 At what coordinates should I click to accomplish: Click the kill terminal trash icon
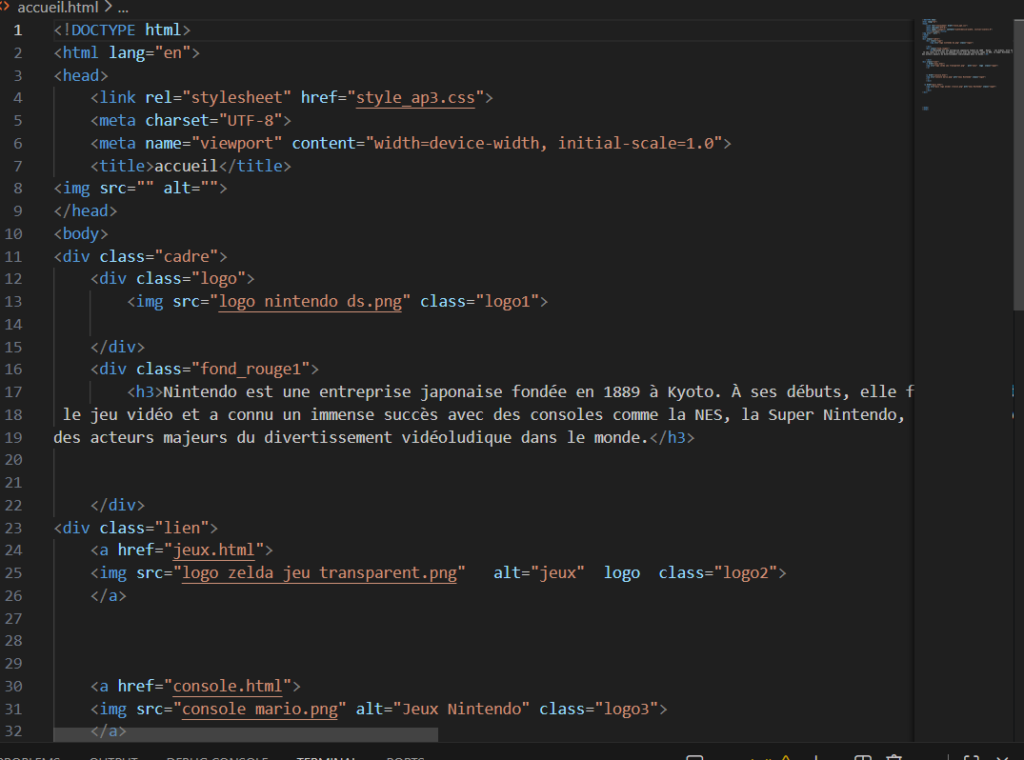(895, 758)
